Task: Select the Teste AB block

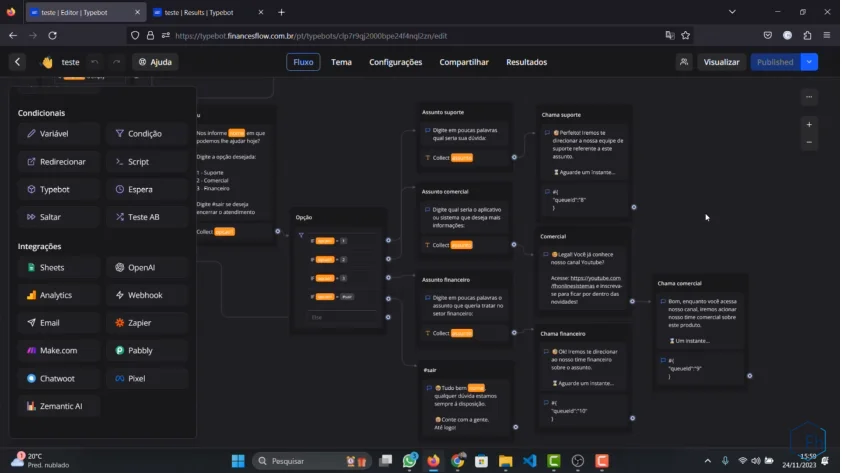Action: (x=146, y=217)
